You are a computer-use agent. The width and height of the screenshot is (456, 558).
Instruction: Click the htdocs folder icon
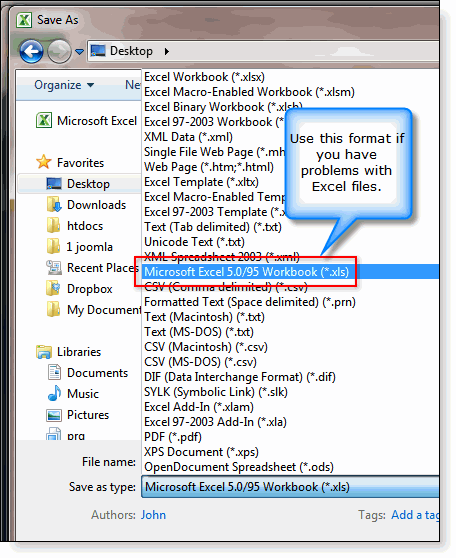tap(53, 226)
